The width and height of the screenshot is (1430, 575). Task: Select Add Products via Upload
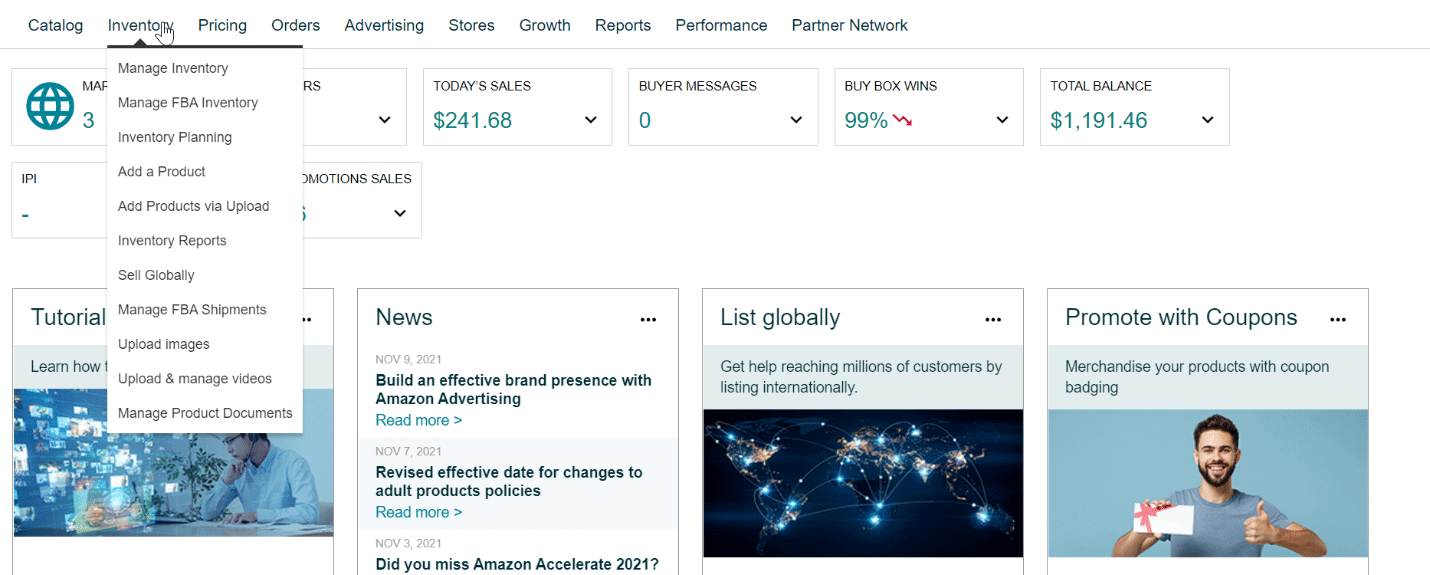(193, 206)
